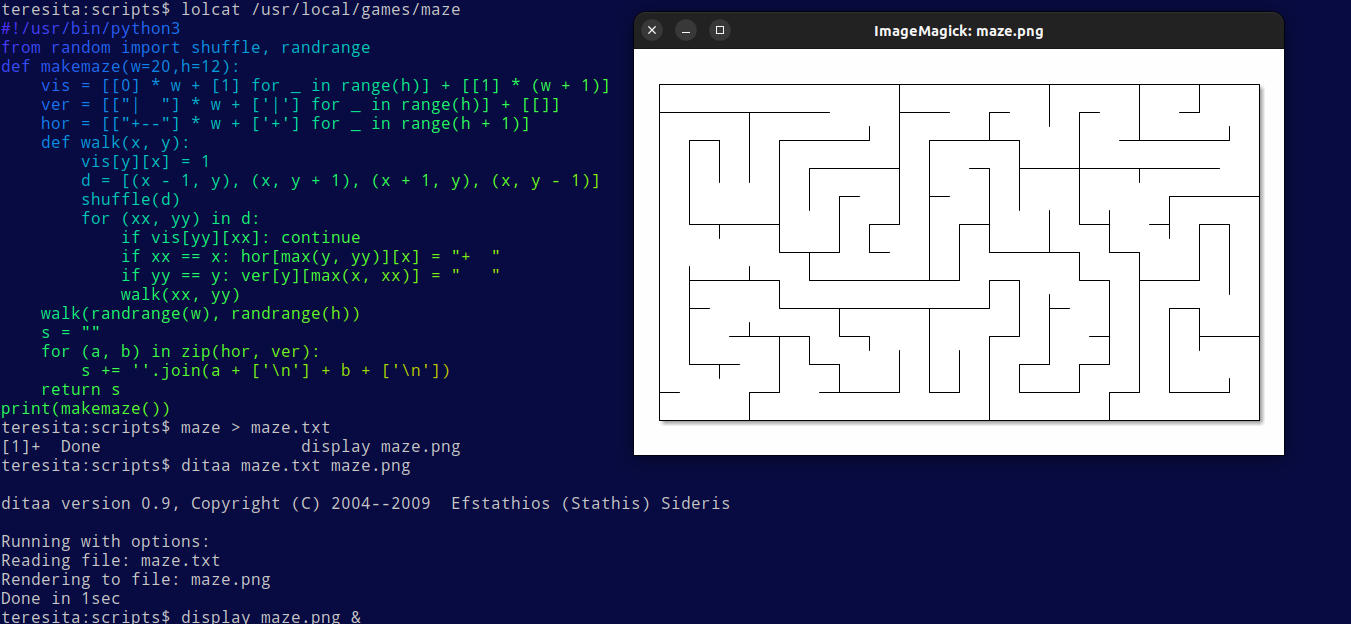Click the 'walk(xx, yy)' recursive call line
Image resolution: width=1351 pixels, height=624 pixels.
click(x=180, y=295)
